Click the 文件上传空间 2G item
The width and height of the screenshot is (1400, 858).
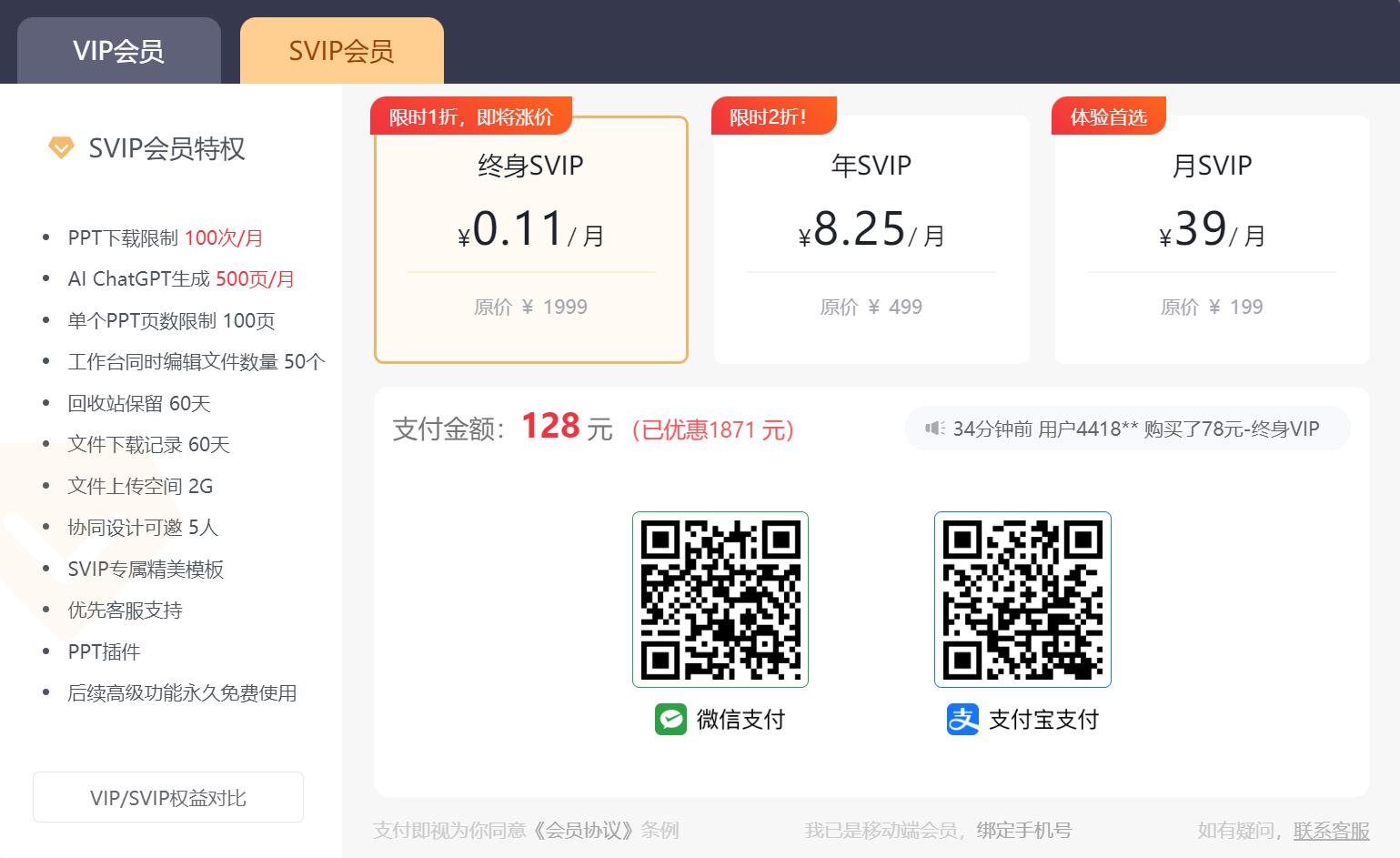tap(140, 487)
